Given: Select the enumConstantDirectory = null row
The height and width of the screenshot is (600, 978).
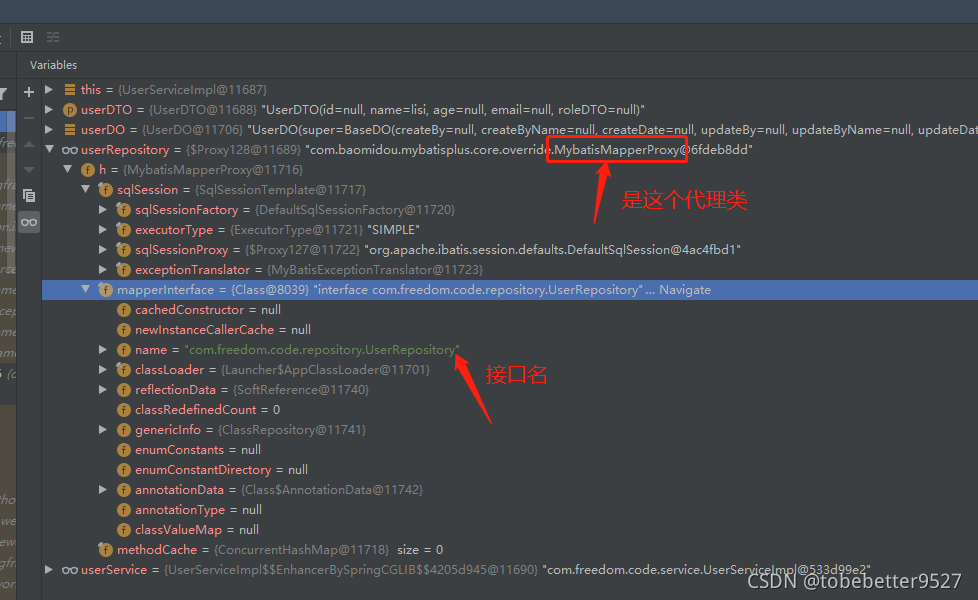Looking at the screenshot, I should click(x=510, y=470).
